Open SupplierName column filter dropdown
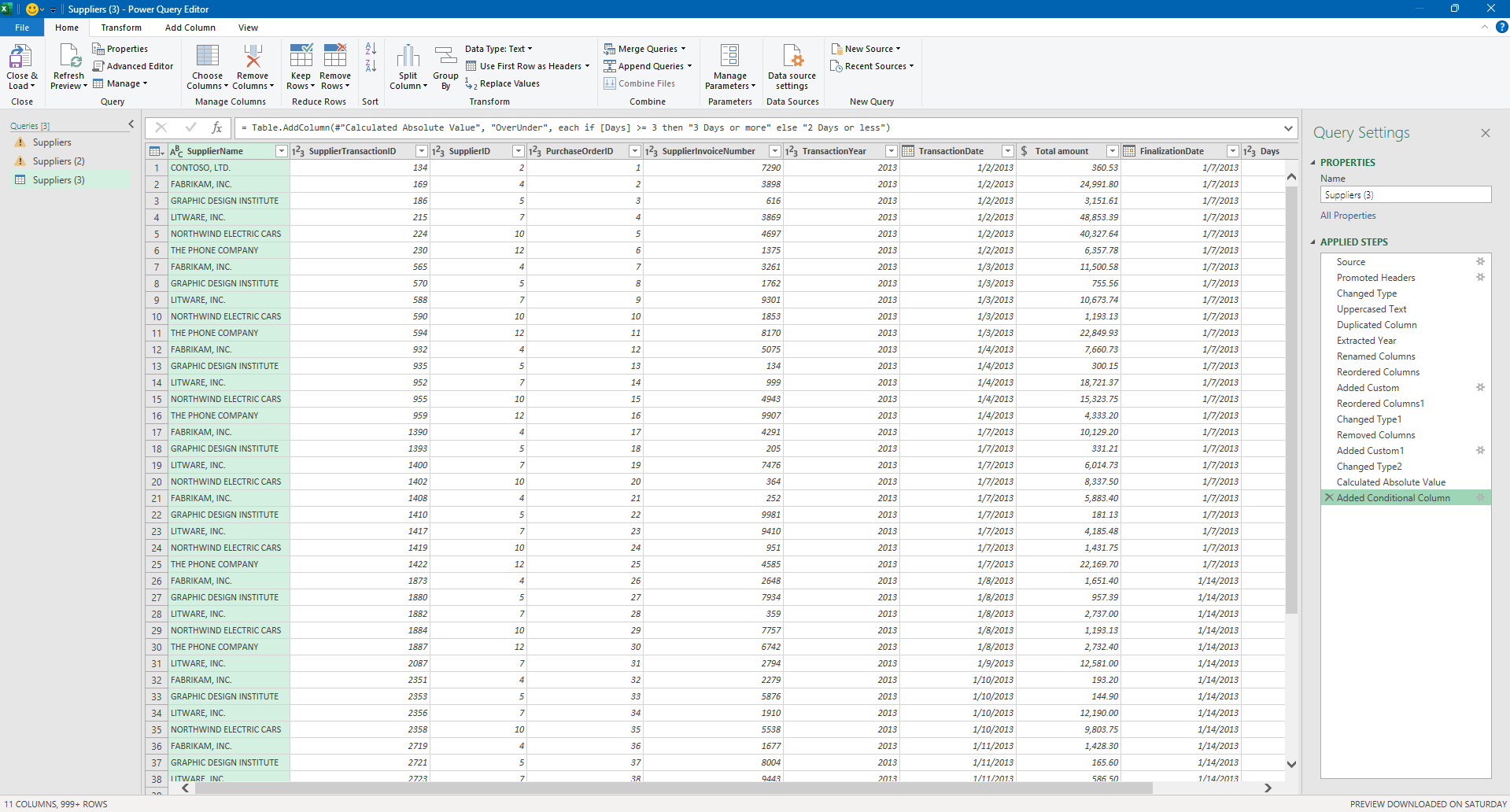 tap(281, 151)
